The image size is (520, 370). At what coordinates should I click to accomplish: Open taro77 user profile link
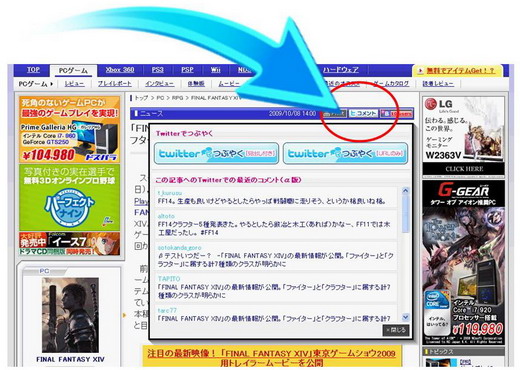point(167,310)
